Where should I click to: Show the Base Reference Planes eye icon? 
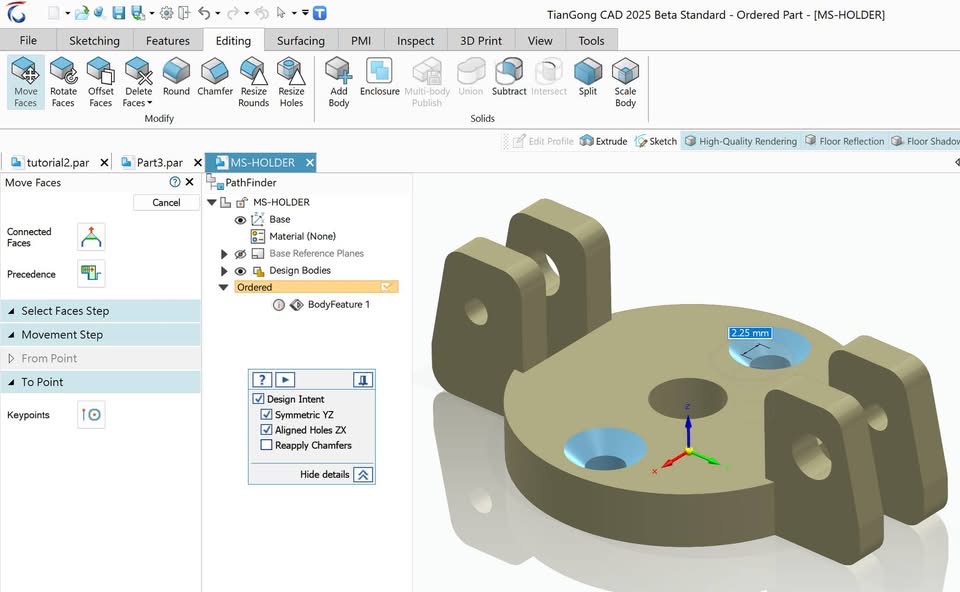click(x=241, y=253)
